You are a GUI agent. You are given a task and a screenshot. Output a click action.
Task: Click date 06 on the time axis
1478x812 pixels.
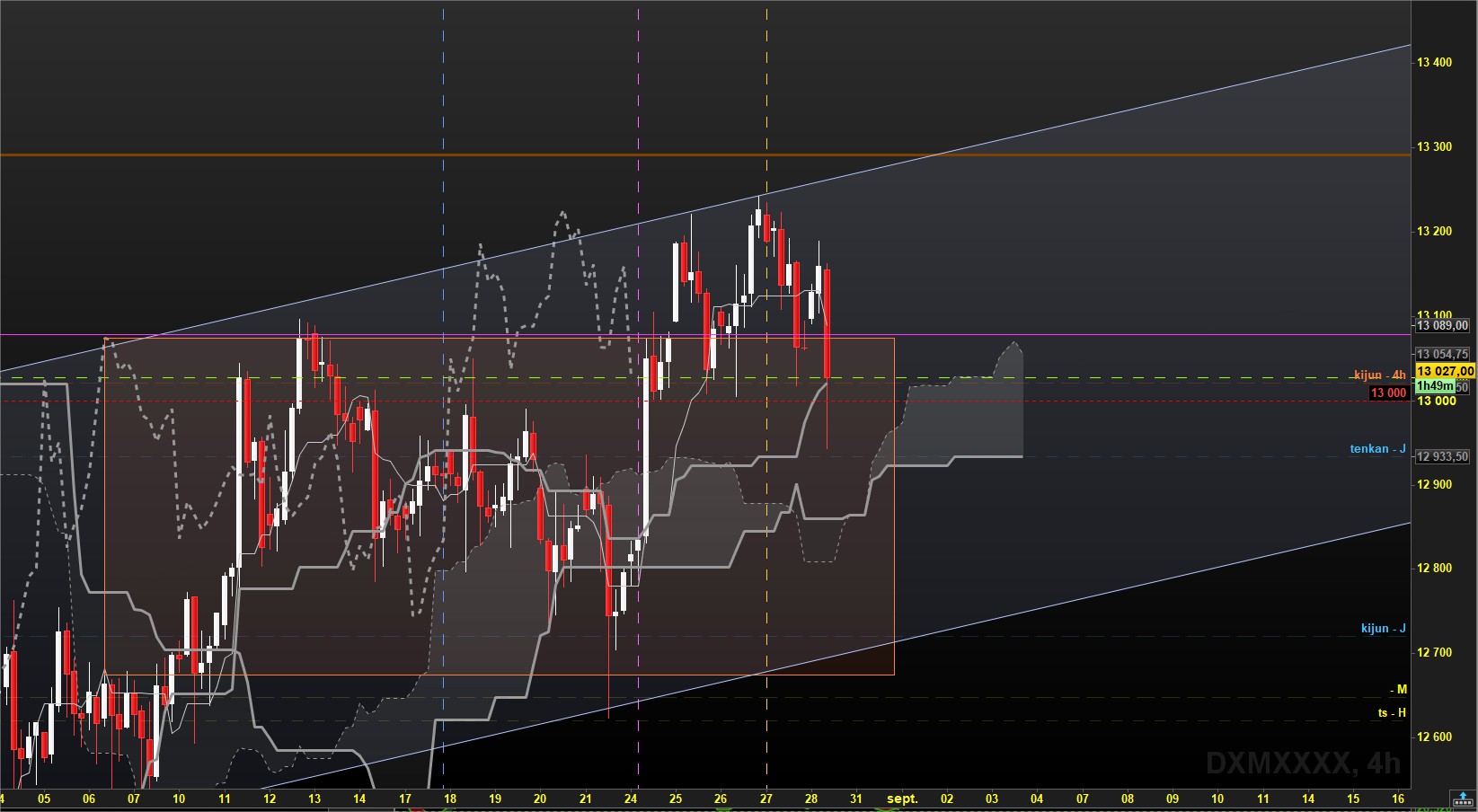click(x=89, y=799)
